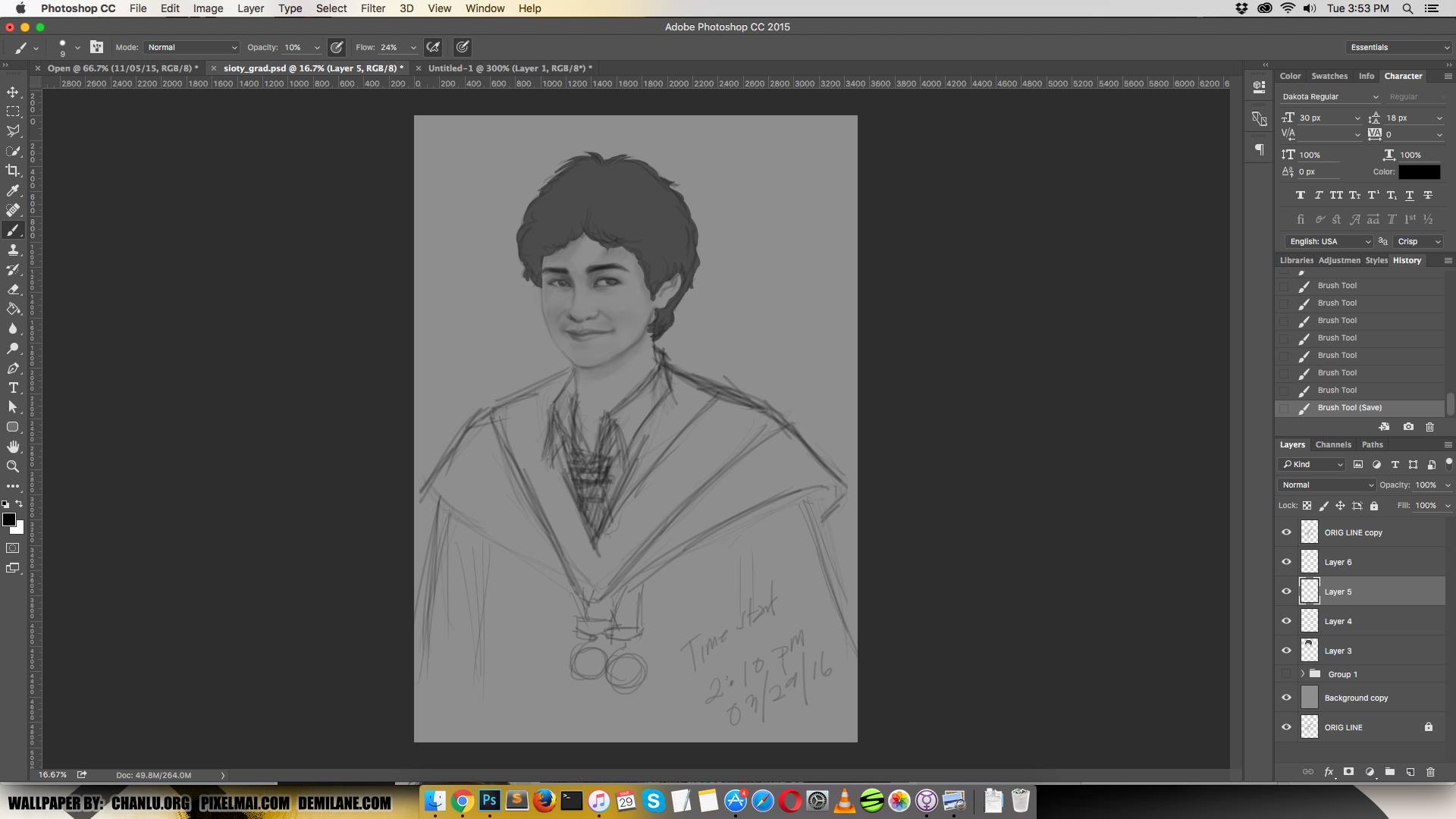Expand the Group 1 folder
The height and width of the screenshot is (819, 1456).
(1303, 674)
